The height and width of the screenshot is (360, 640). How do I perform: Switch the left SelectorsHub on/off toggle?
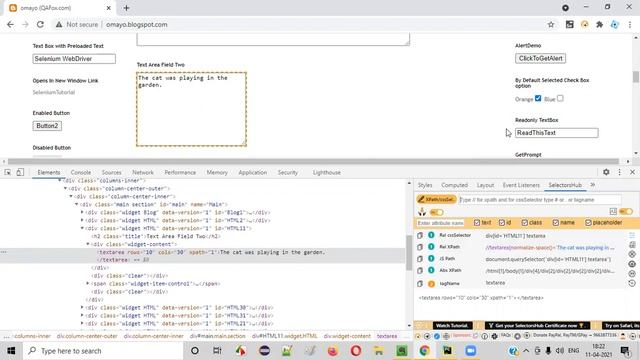[436, 212]
